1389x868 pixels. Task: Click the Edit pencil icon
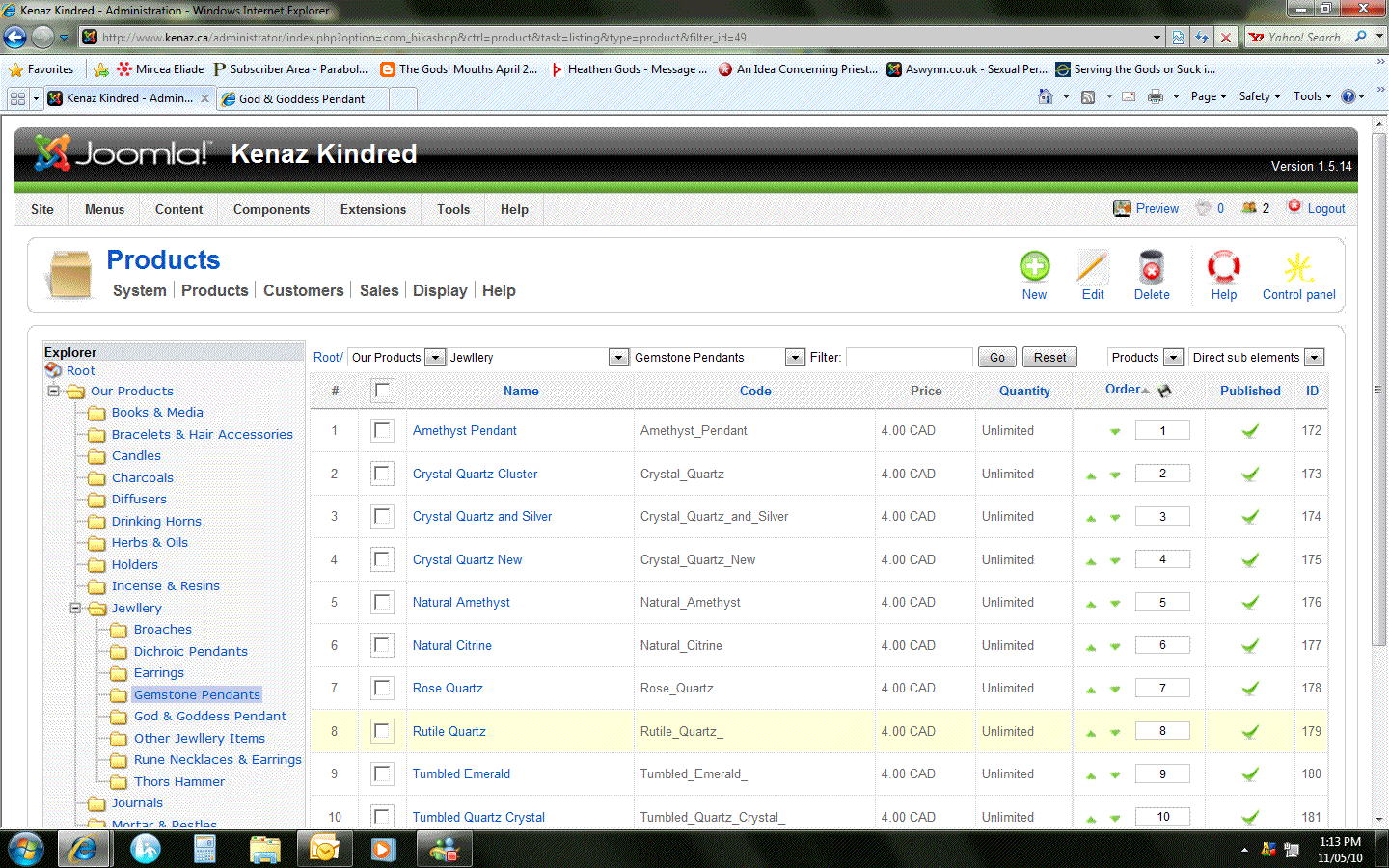point(1093,267)
